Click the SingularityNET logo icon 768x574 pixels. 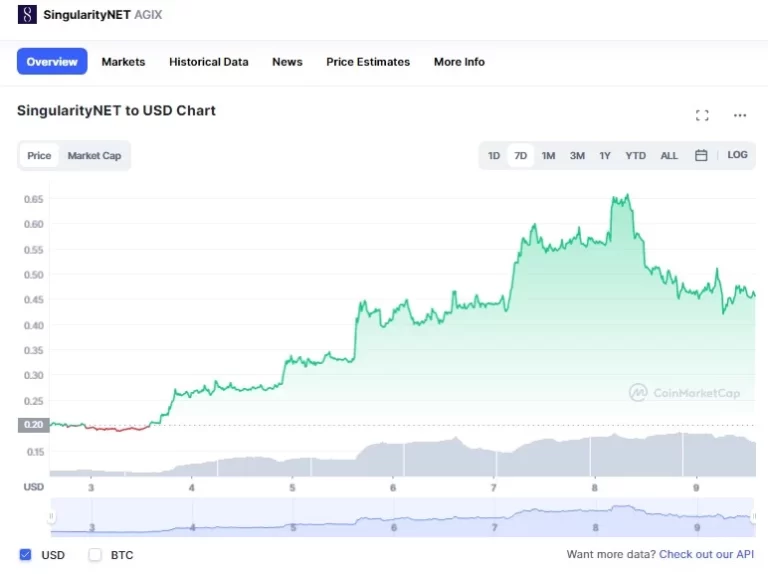(27, 14)
